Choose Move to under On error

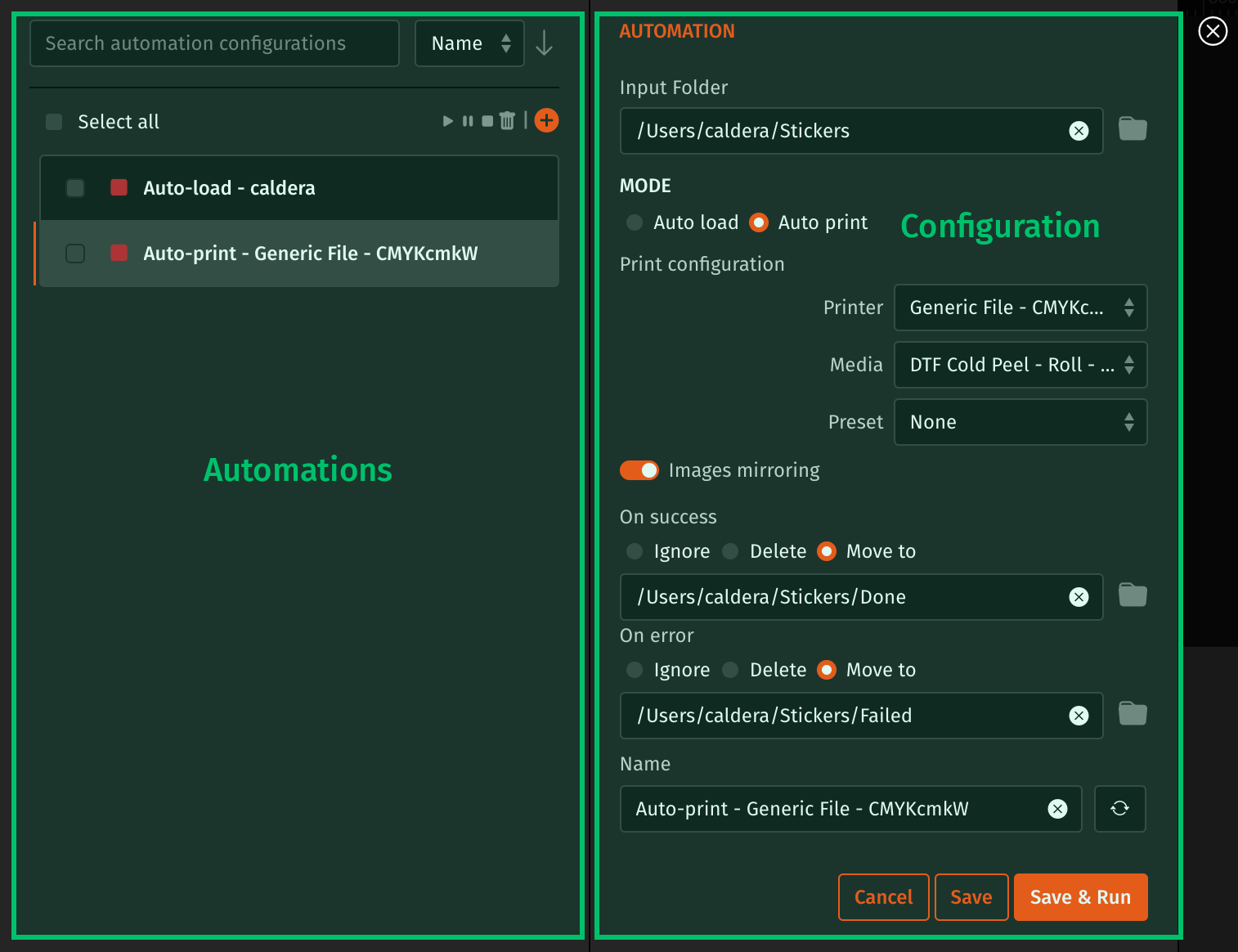827,670
